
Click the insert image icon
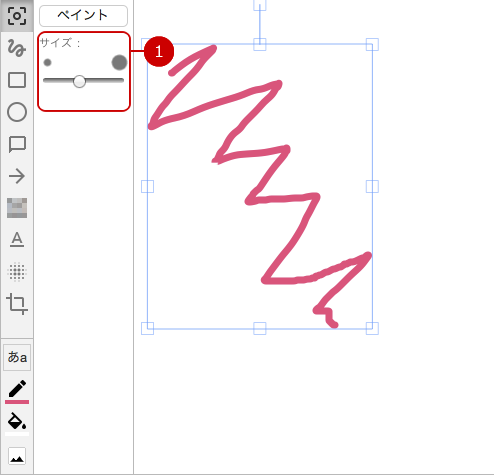pyautogui.click(x=17, y=456)
